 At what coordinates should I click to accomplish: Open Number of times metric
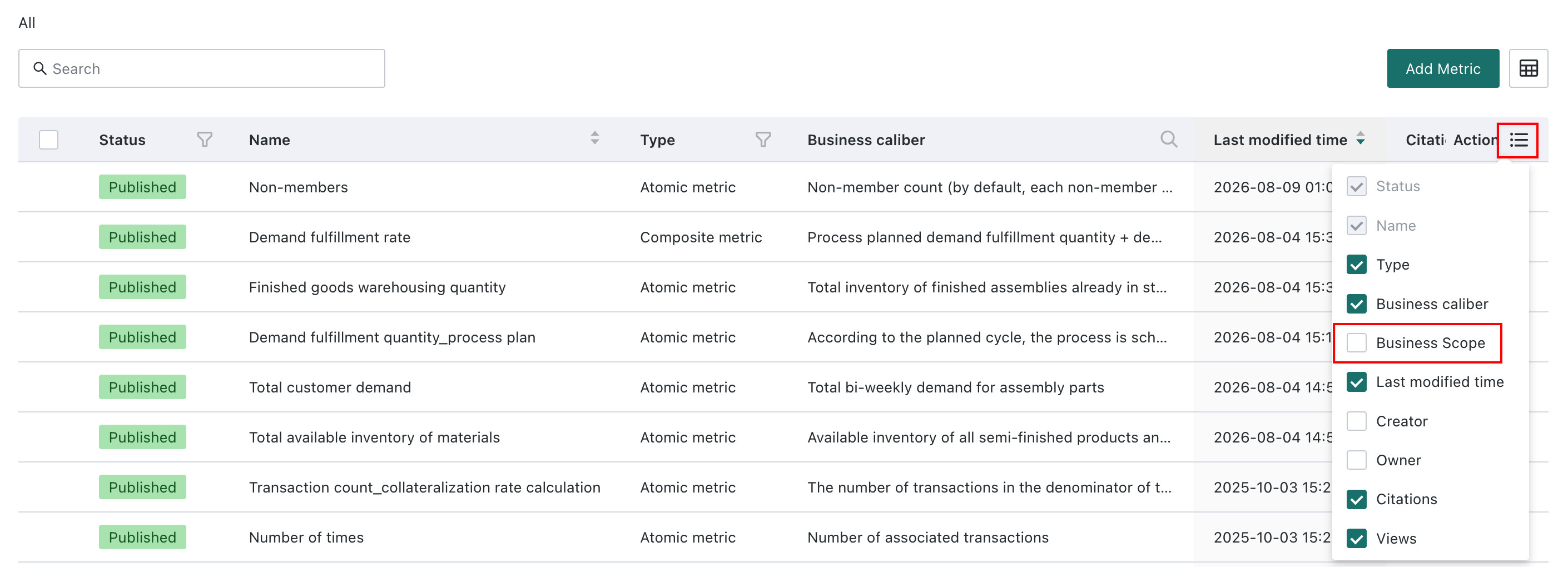tap(306, 537)
